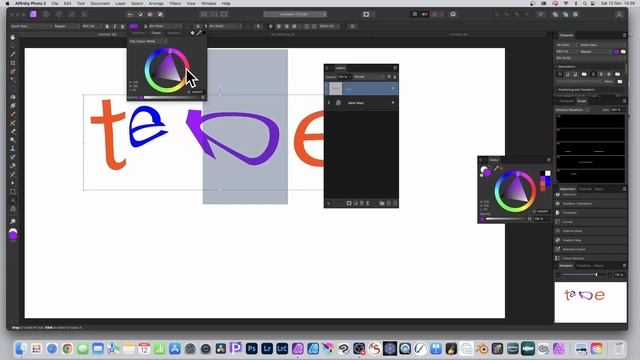Adjust opacity slider in floating Colour panel
The image size is (640, 360).
[508, 219]
